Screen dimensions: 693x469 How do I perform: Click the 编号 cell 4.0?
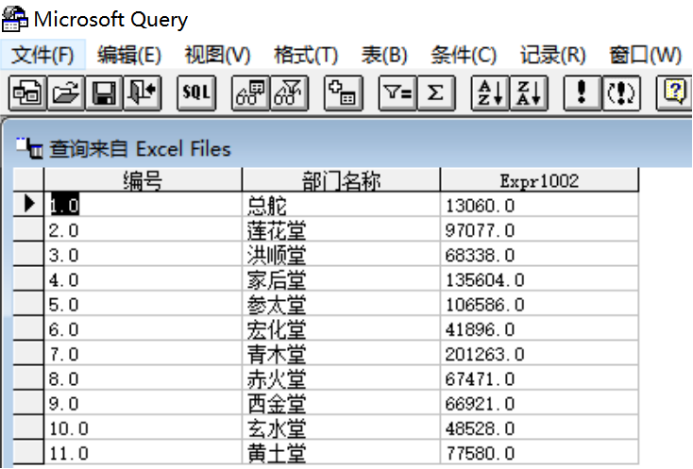143,279
